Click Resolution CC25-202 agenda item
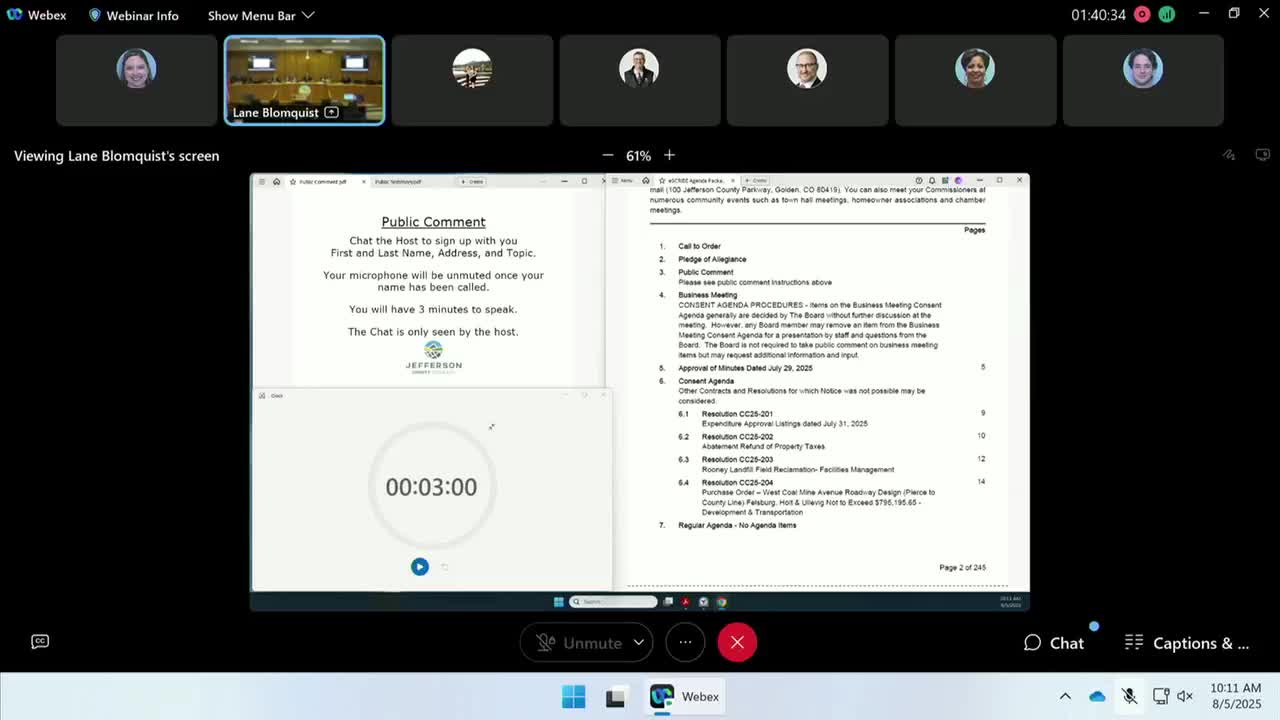The image size is (1280, 720). pyautogui.click(x=737, y=437)
